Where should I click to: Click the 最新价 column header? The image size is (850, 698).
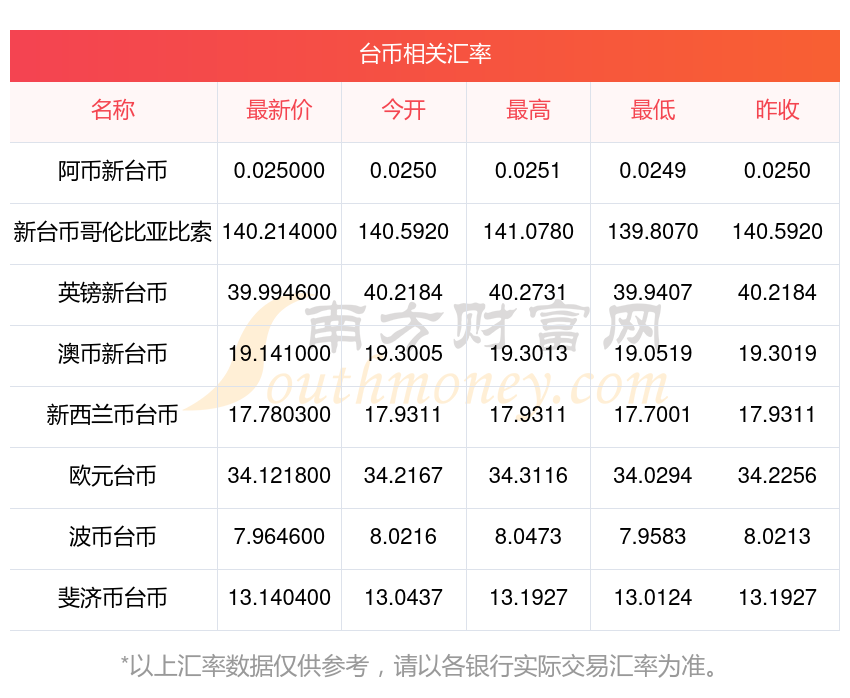(x=279, y=110)
